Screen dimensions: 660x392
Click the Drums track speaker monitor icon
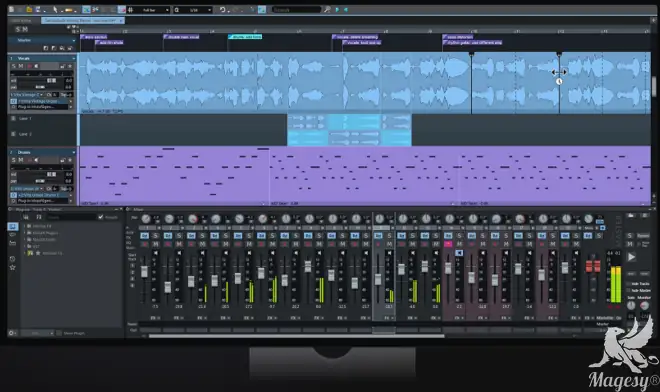click(x=37, y=160)
